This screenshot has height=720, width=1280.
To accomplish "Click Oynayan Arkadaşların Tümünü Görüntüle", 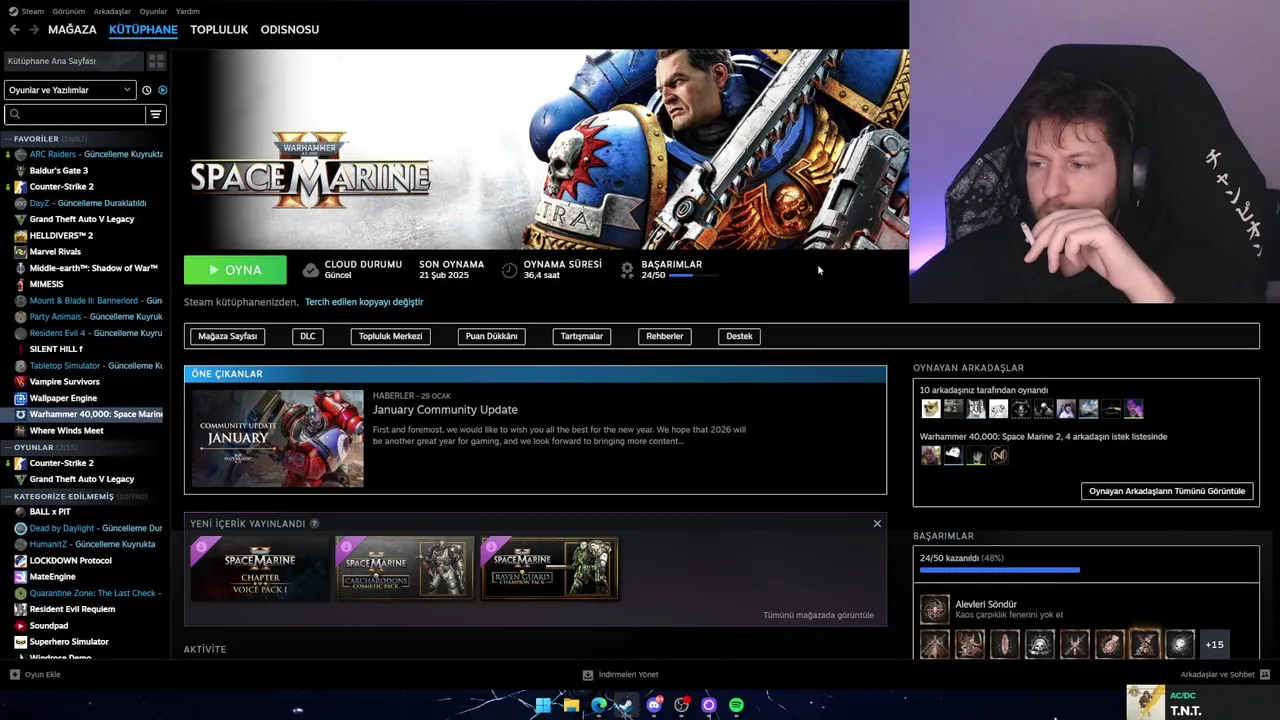I will (1167, 491).
